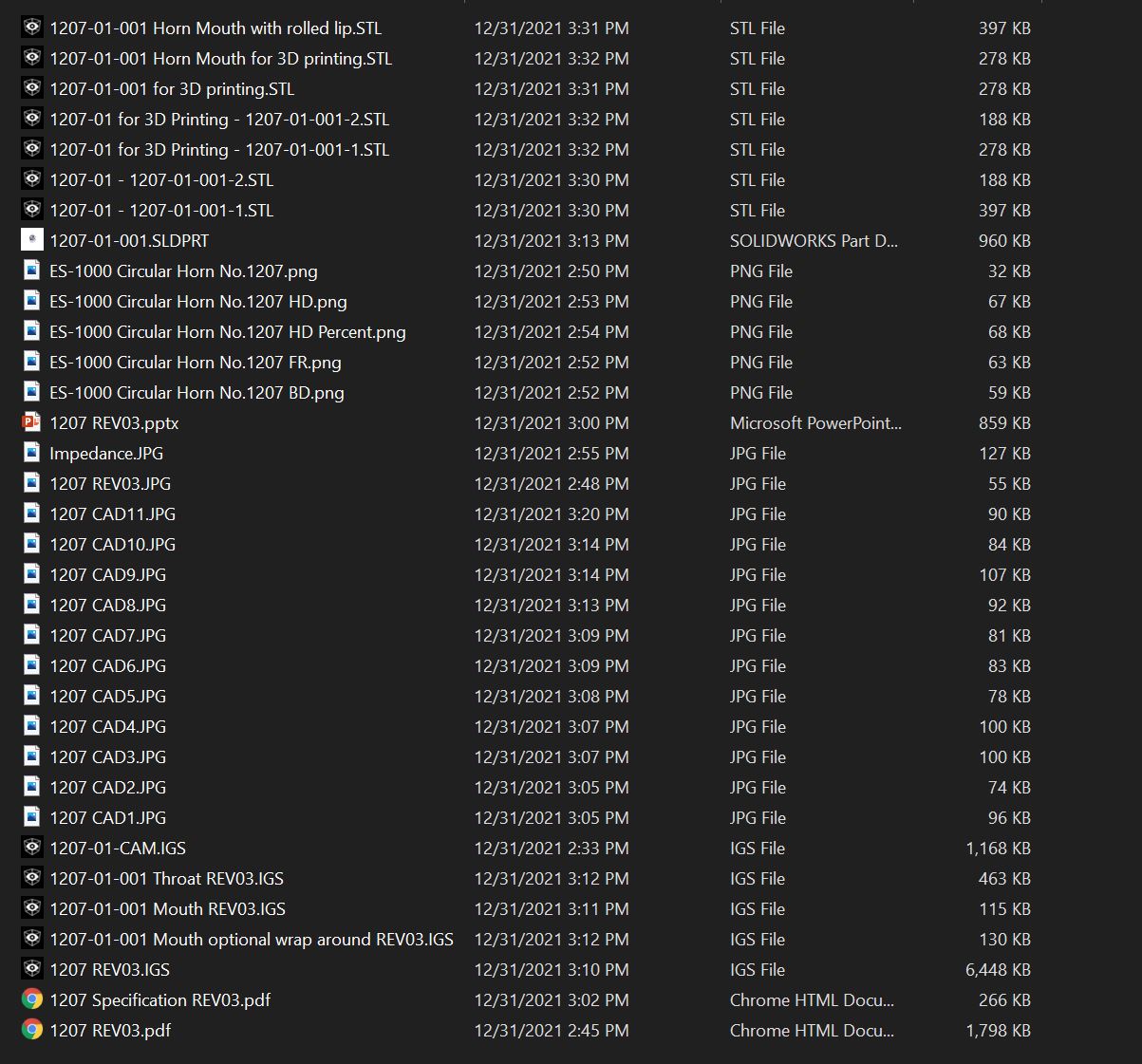Image resolution: width=1142 pixels, height=1064 pixels.
Task: Click the Chrome icon beside 1207 Specification REV03.pdf
Action: tap(31, 1000)
